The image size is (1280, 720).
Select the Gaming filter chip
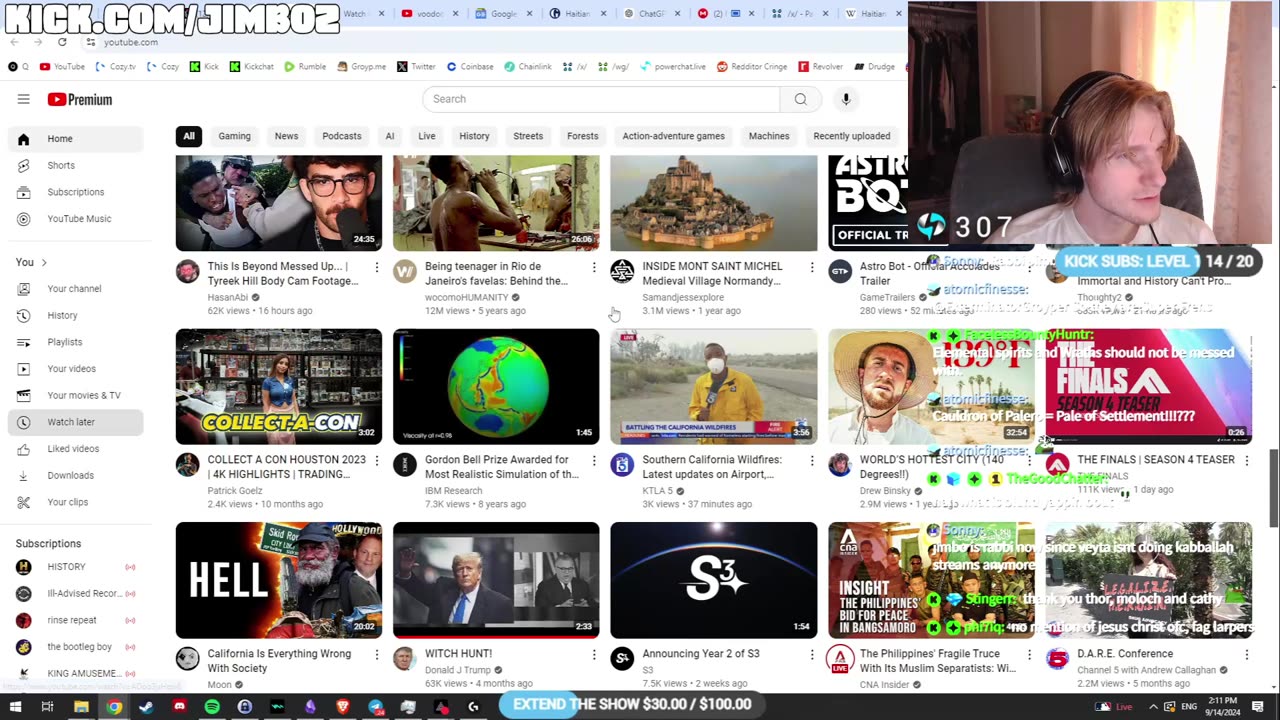pos(235,136)
